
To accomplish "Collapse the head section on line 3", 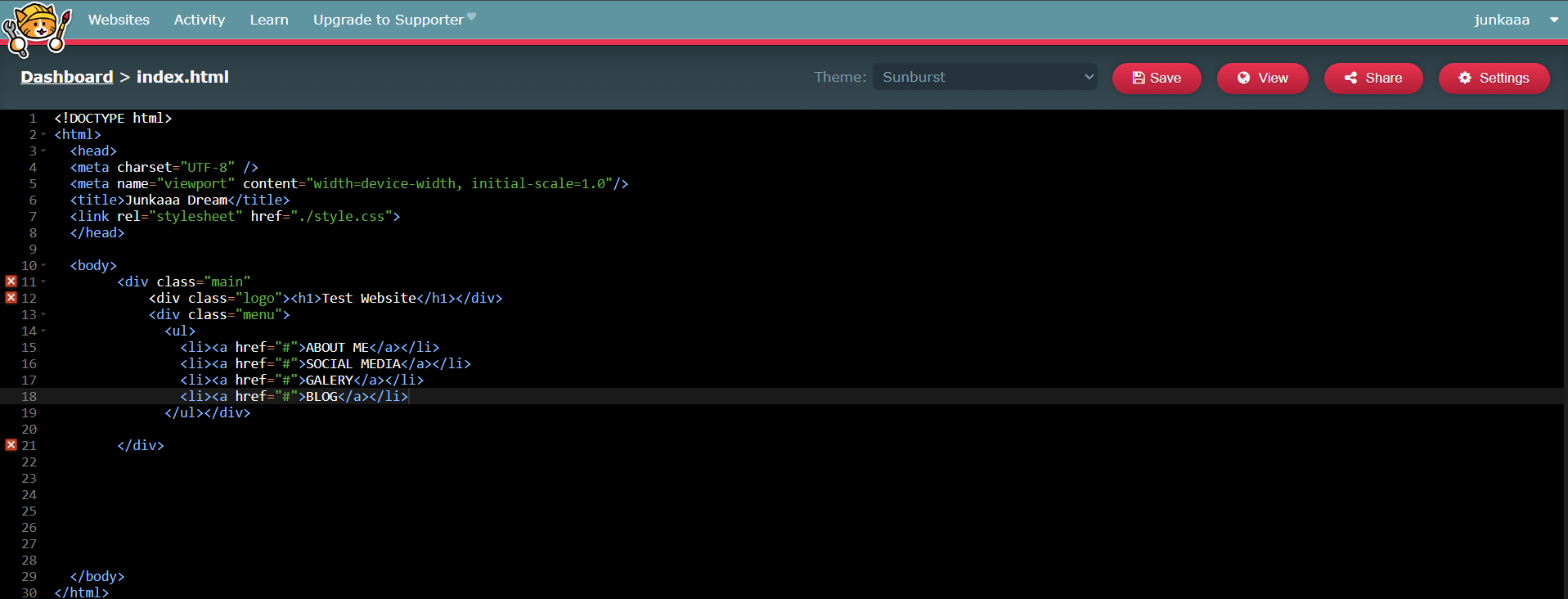I will tap(43, 151).
